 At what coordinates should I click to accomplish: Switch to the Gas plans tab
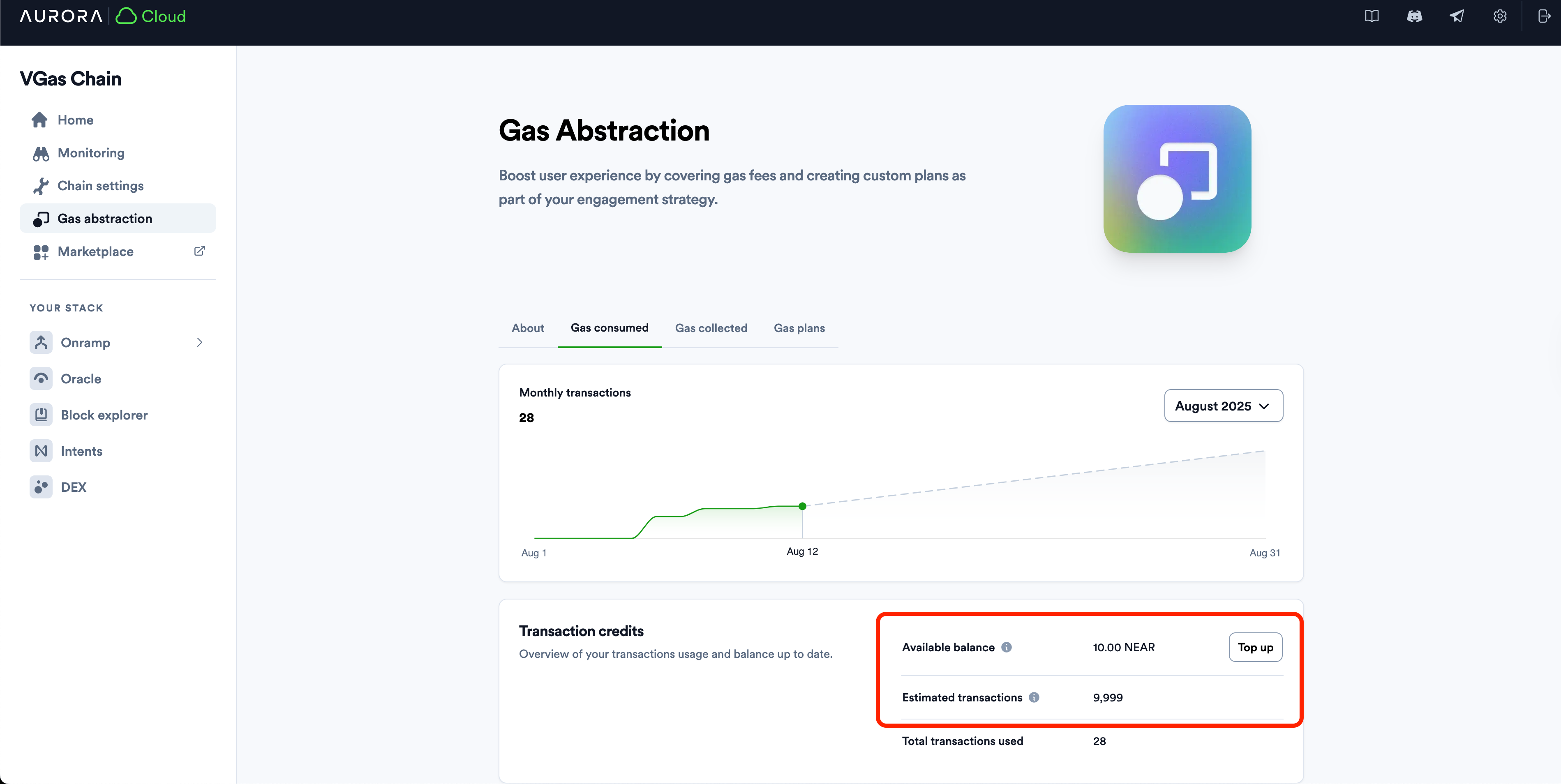pyautogui.click(x=799, y=328)
